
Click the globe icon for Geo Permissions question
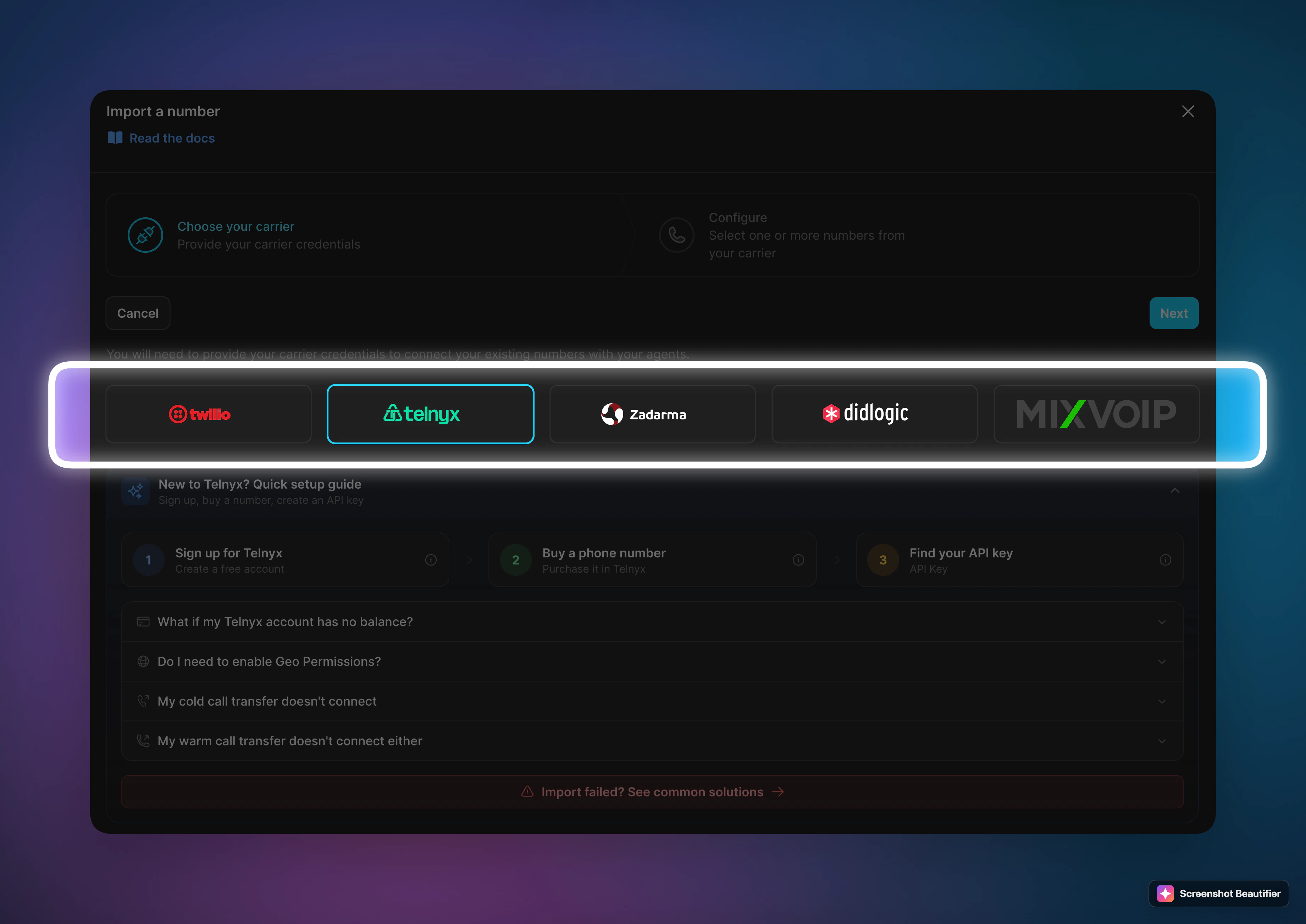coord(143,662)
